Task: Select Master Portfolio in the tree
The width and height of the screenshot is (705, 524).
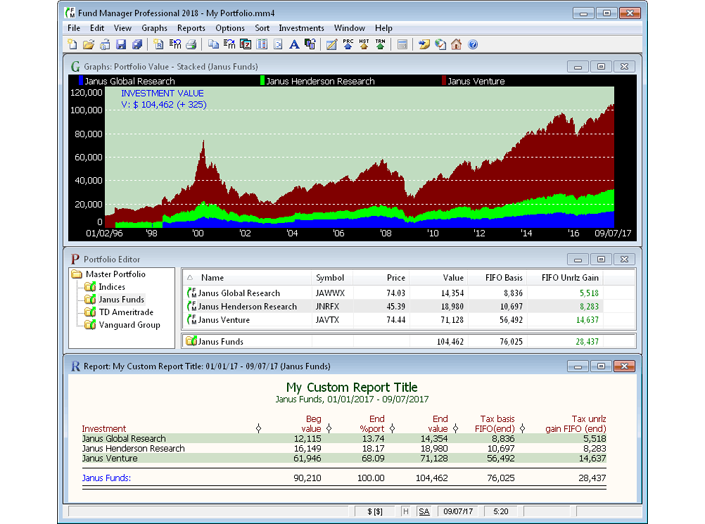Action: click(116, 274)
